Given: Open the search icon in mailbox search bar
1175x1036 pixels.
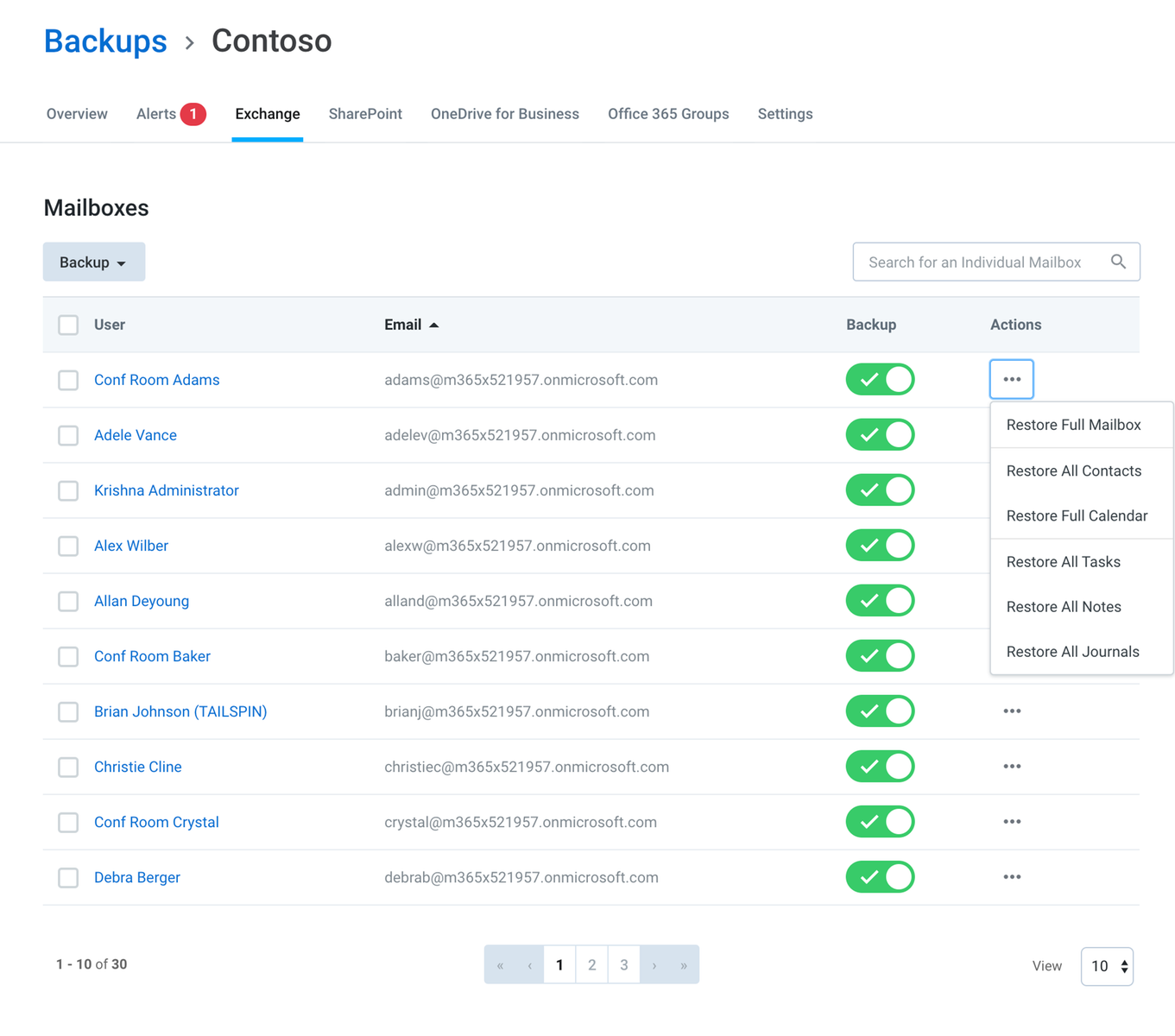Looking at the screenshot, I should pyautogui.click(x=1119, y=262).
